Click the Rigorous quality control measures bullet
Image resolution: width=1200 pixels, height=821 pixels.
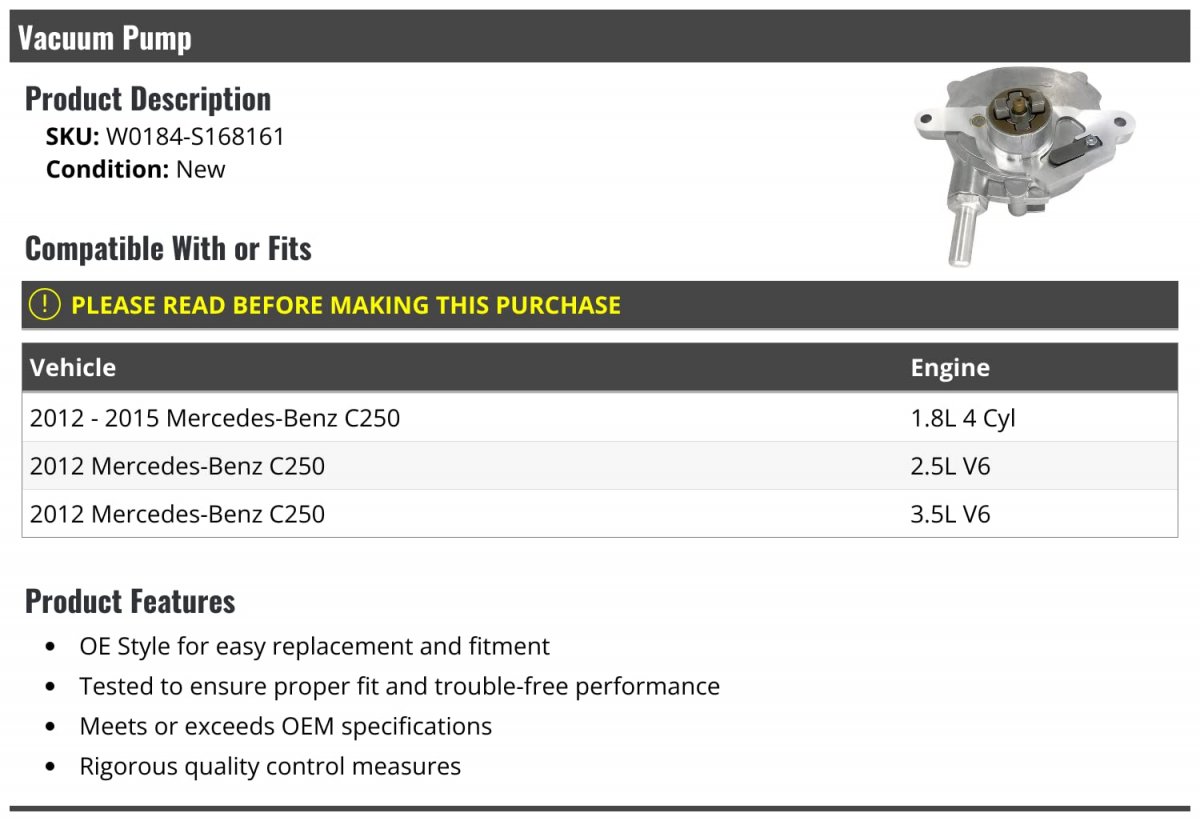click(x=270, y=767)
